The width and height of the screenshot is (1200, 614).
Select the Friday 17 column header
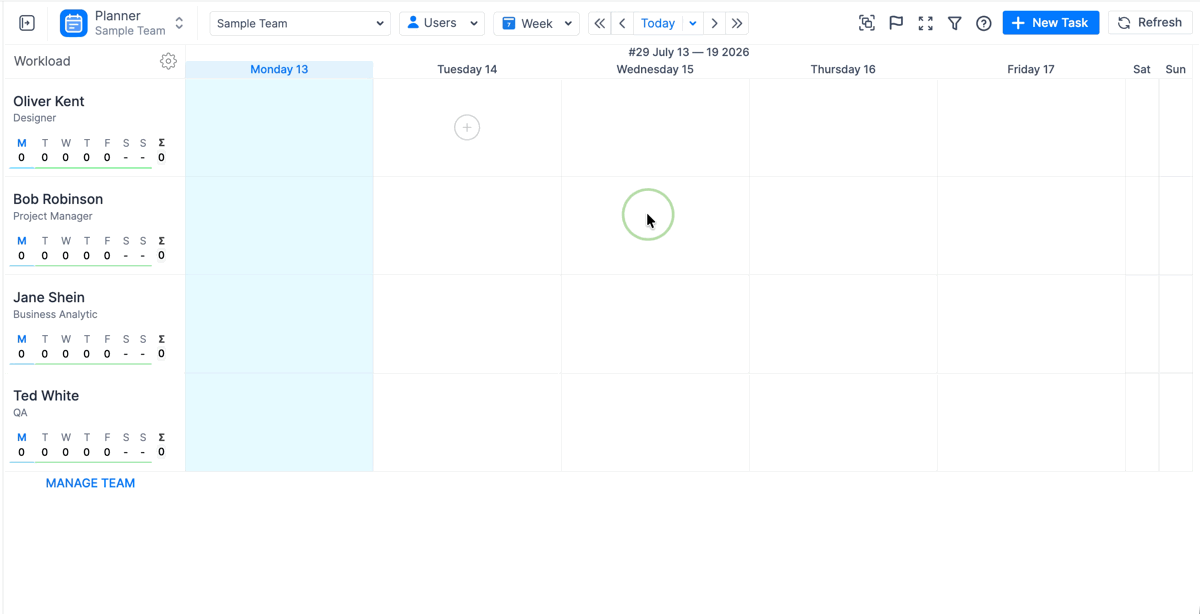(1031, 69)
